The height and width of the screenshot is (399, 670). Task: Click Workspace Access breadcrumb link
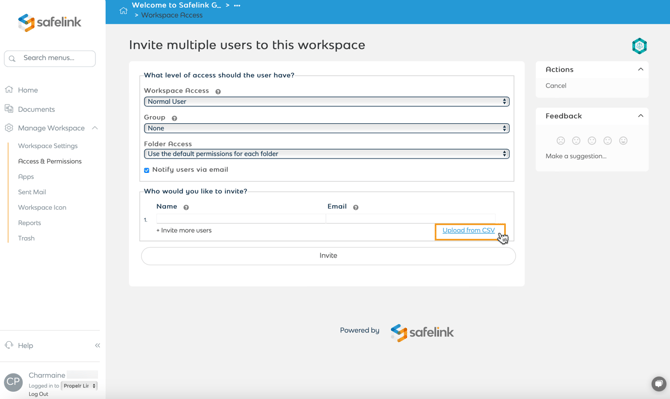pyautogui.click(x=172, y=15)
